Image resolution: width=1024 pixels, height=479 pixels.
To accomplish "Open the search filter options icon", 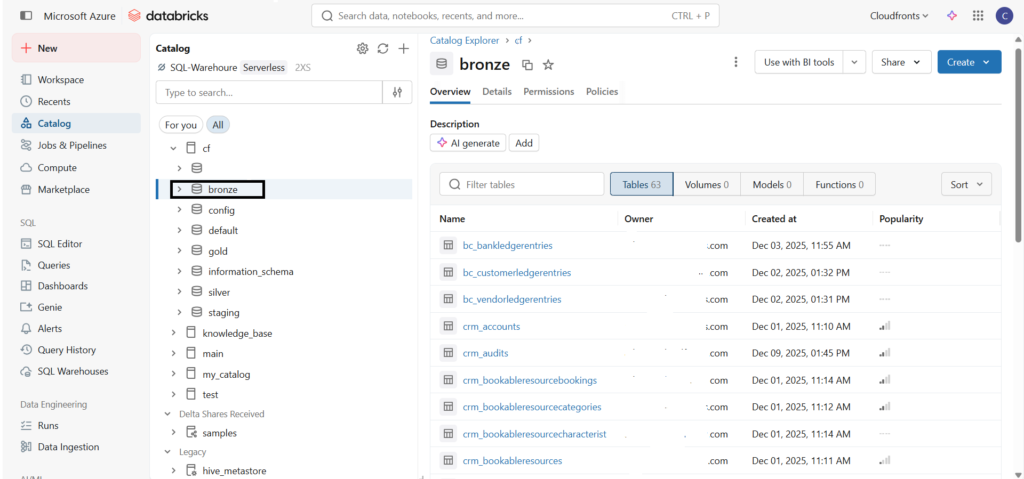I will point(397,92).
